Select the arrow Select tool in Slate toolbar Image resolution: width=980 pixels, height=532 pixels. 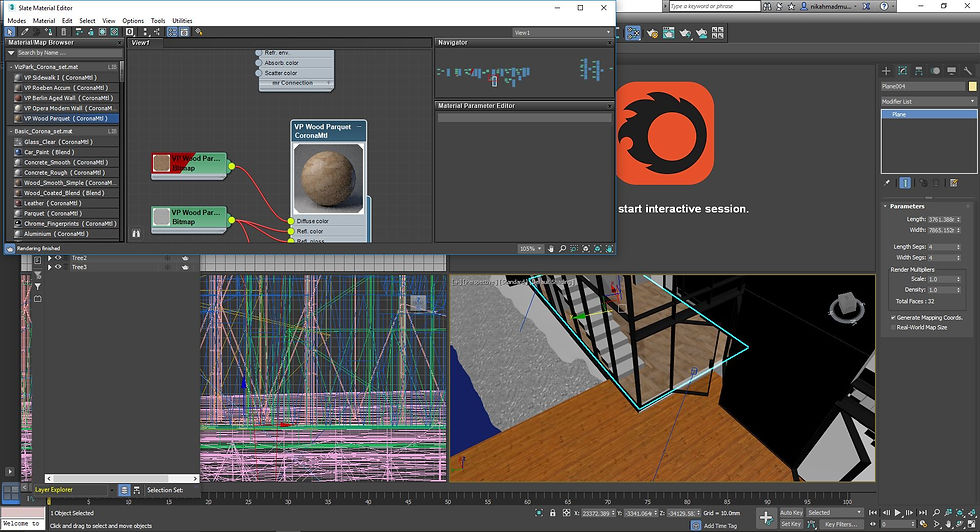pos(10,31)
